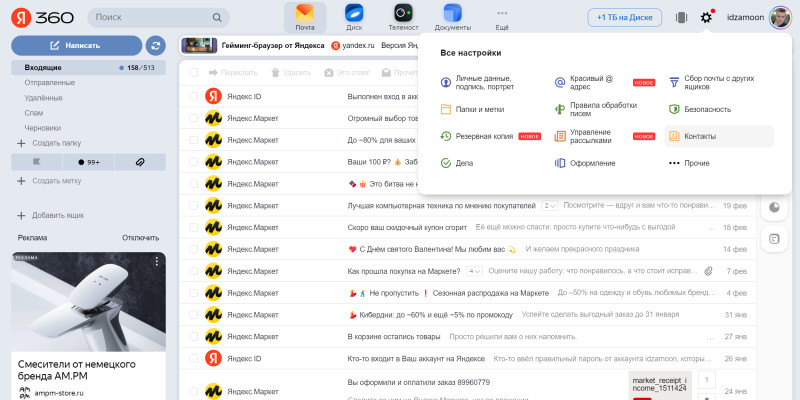Tick the select-all checkbox above email list
This screenshot has width=800, height=400.
193,73
